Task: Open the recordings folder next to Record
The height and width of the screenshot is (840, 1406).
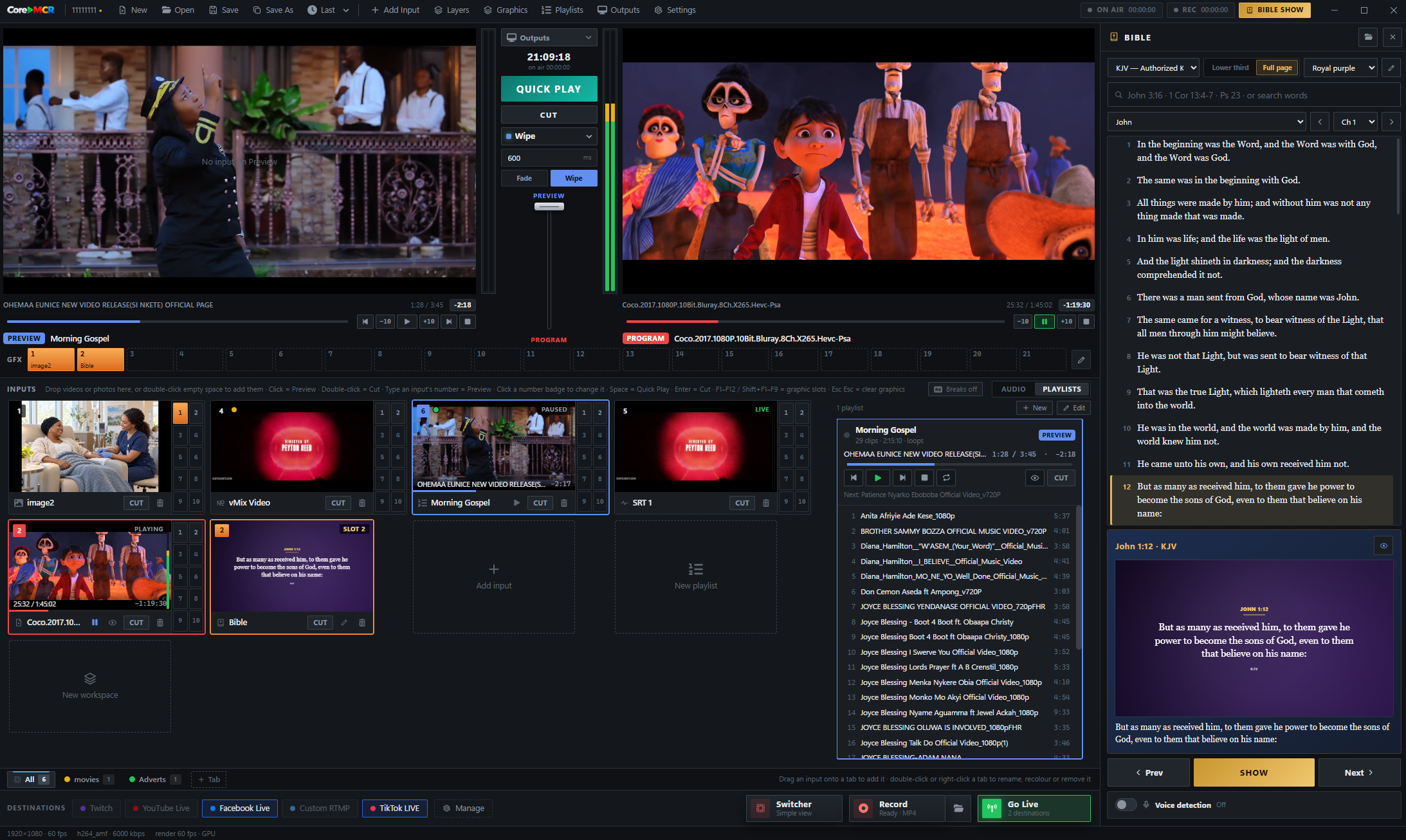Action: click(x=958, y=808)
